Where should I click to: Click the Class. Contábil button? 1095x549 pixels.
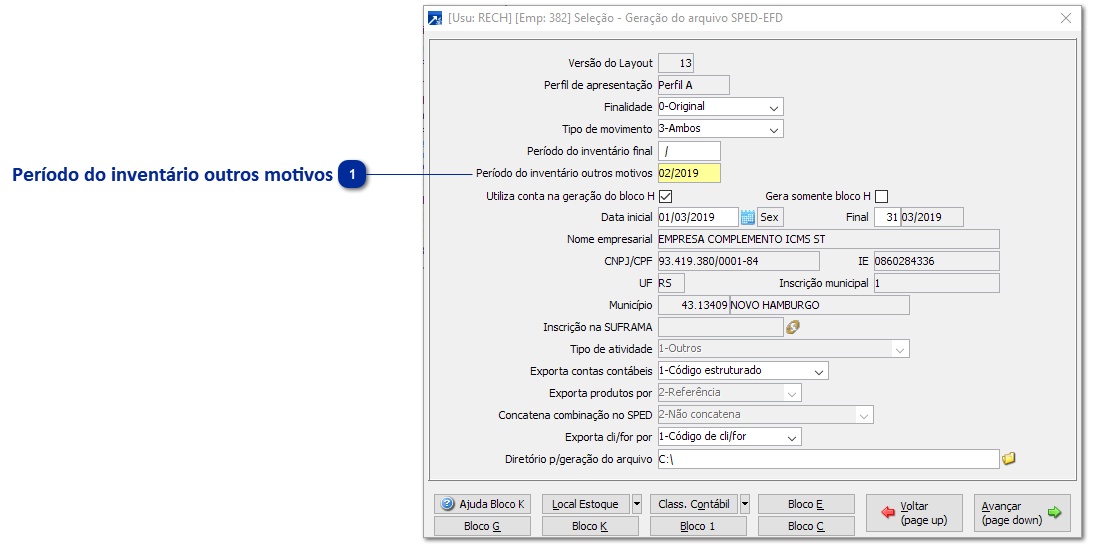694,504
